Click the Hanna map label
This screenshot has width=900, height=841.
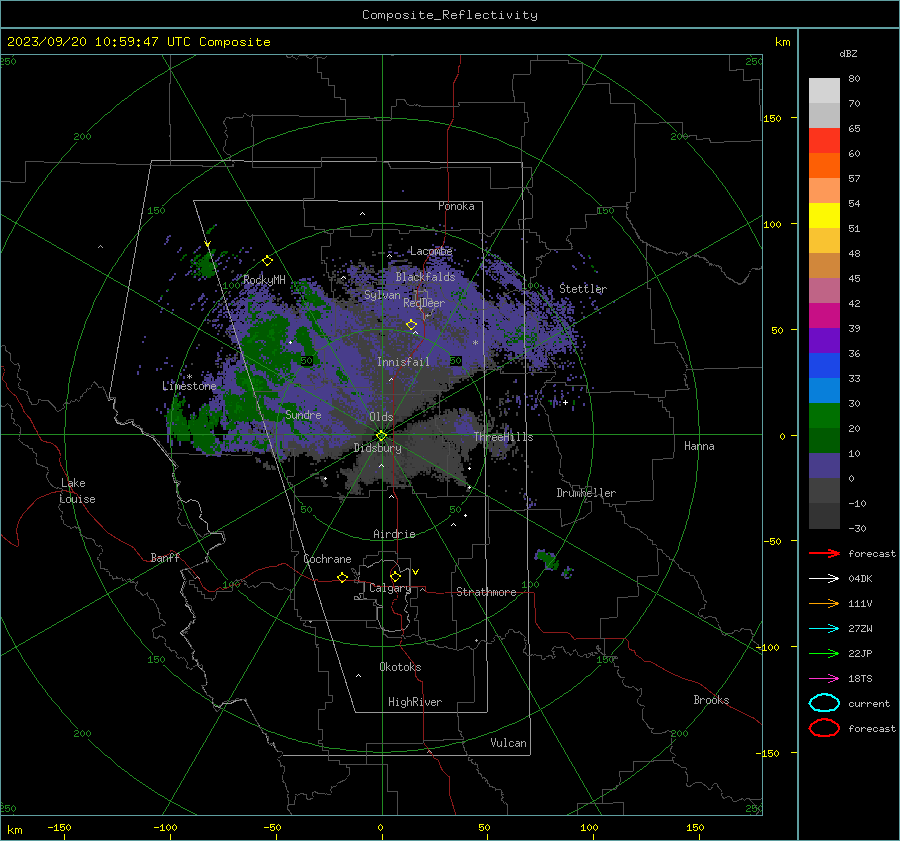click(699, 446)
